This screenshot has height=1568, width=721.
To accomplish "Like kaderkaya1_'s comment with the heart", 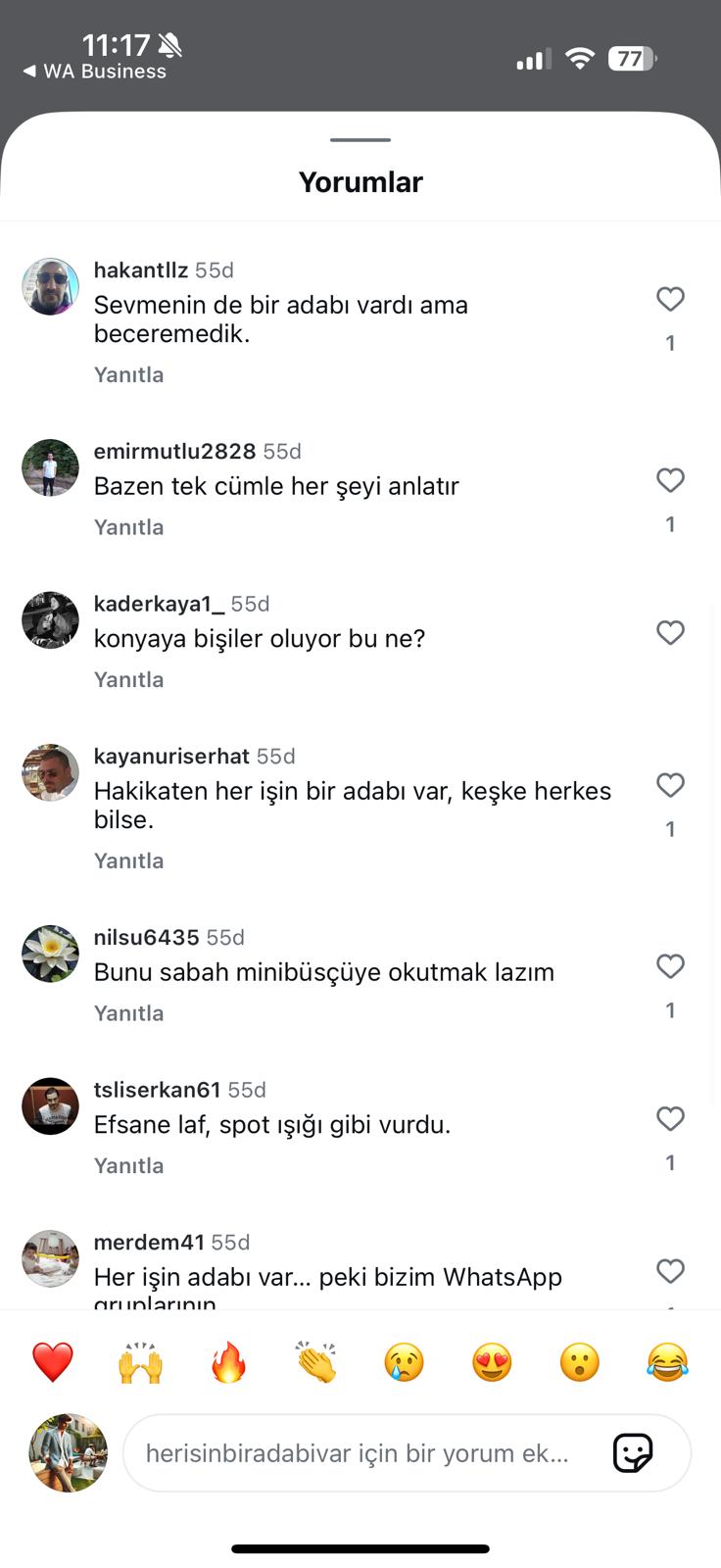I will tap(670, 633).
